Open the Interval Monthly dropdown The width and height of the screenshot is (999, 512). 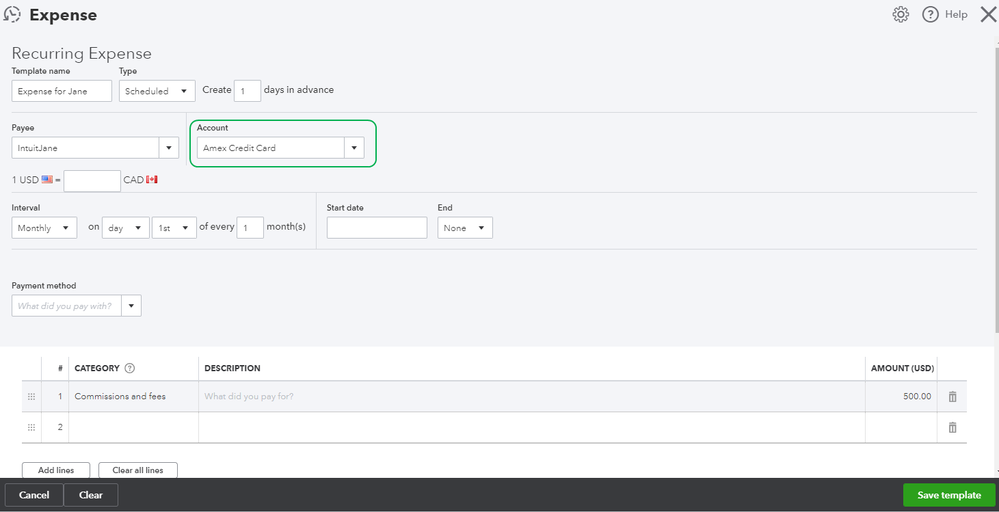tap(45, 228)
